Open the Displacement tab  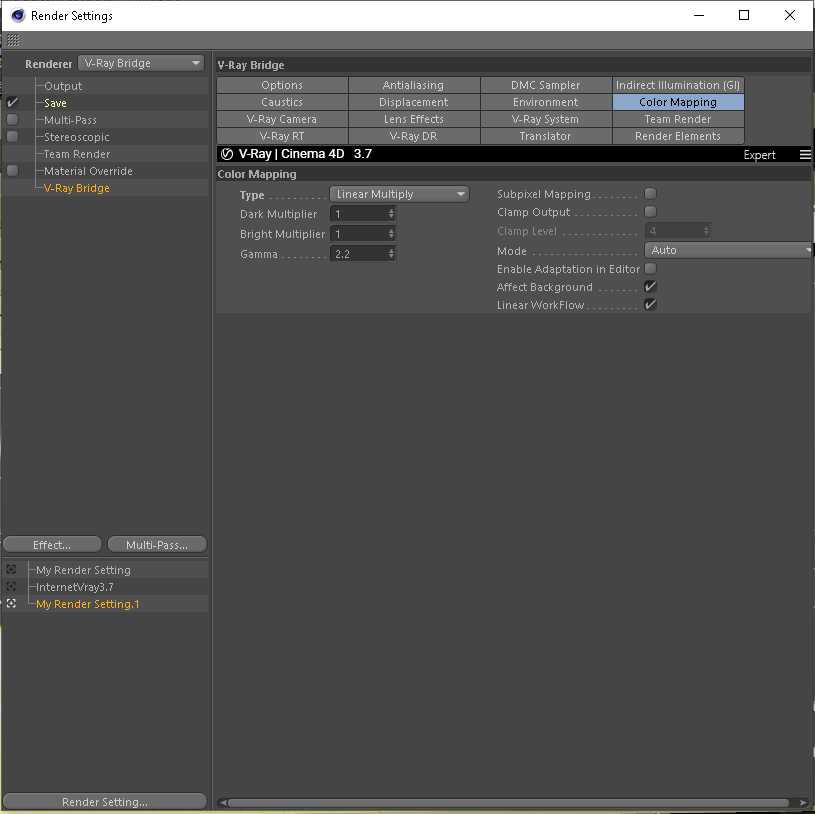pyautogui.click(x=414, y=102)
